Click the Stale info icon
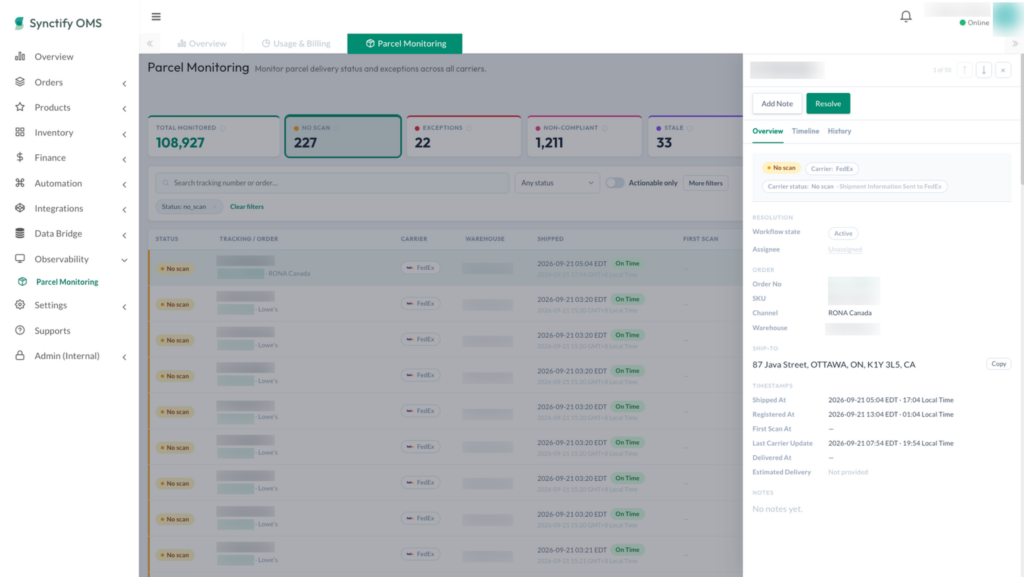This screenshot has height=577, width=1024. 690,128
